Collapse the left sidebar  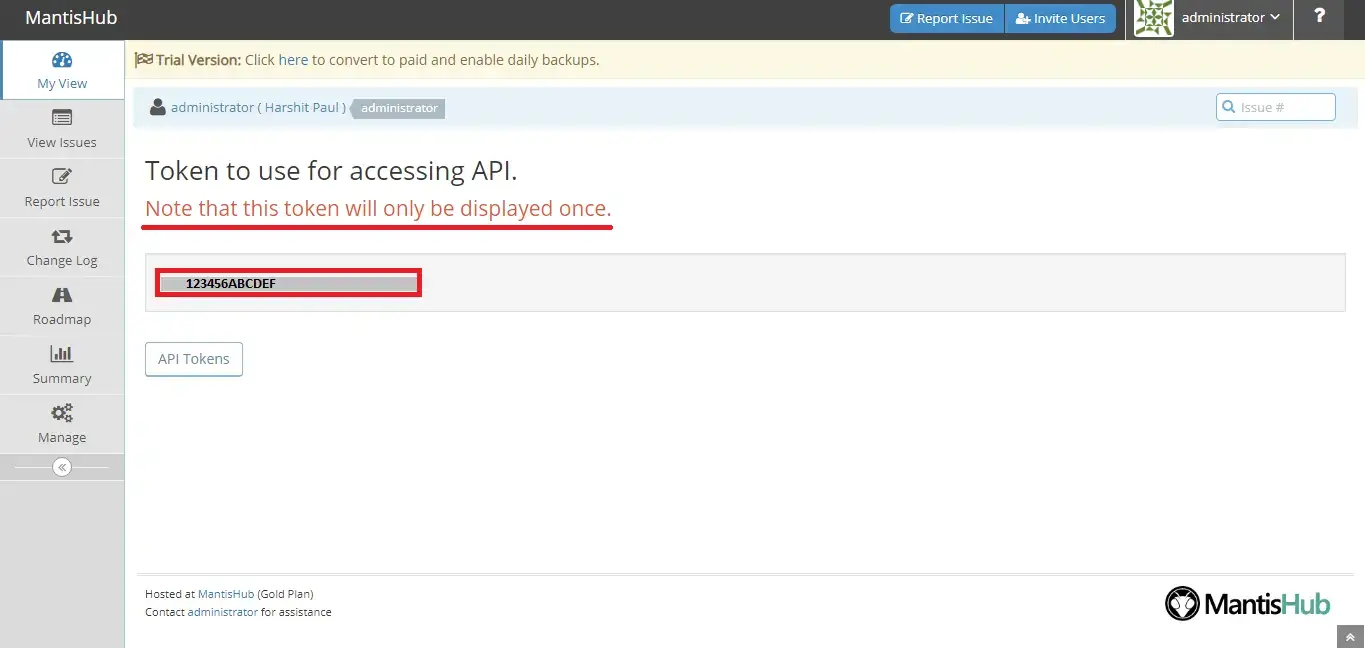(62, 467)
